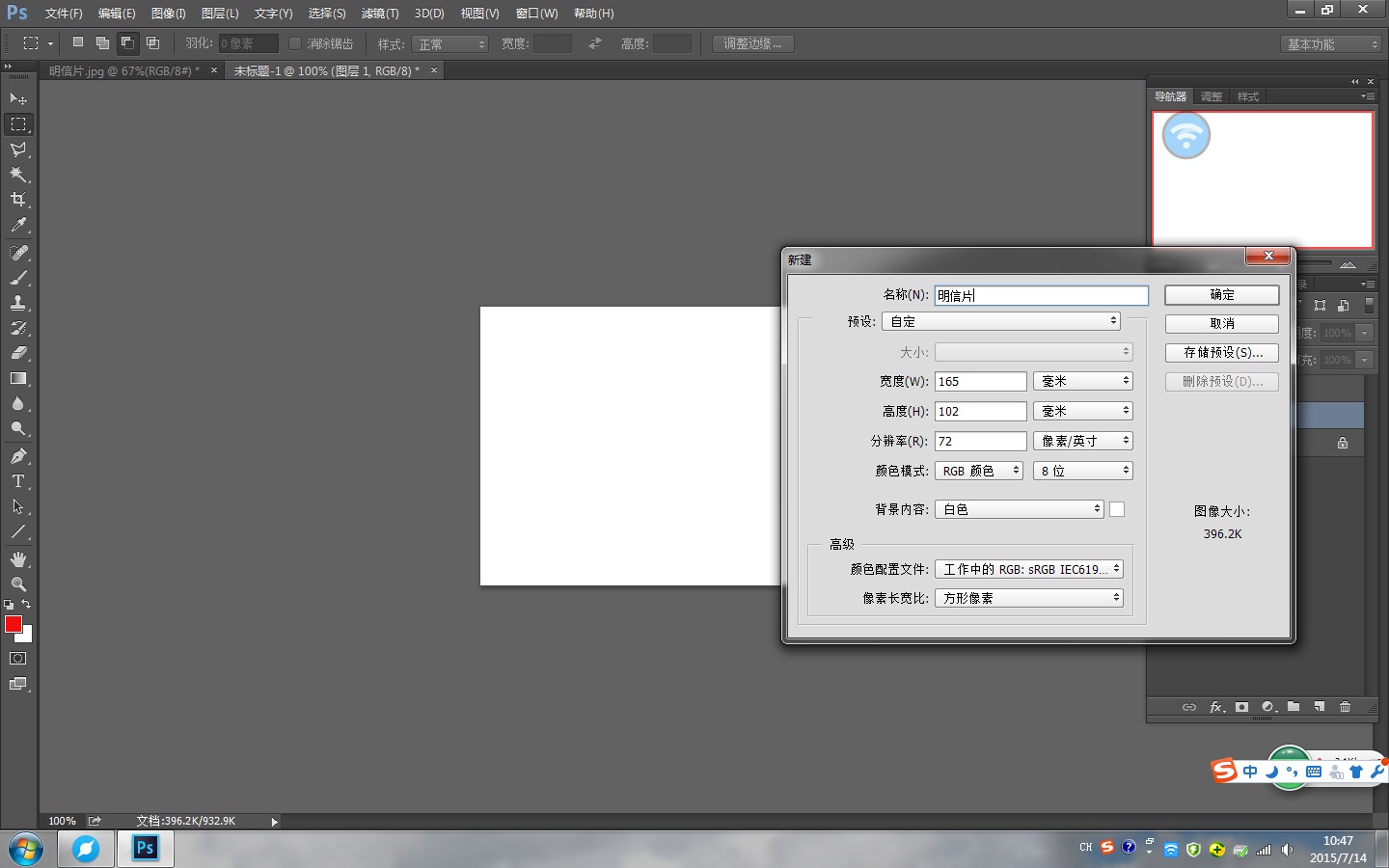This screenshot has height=868, width=1389.
Task: Click the white background color swatch in dialog
Action: click(x=1117, y=509)
